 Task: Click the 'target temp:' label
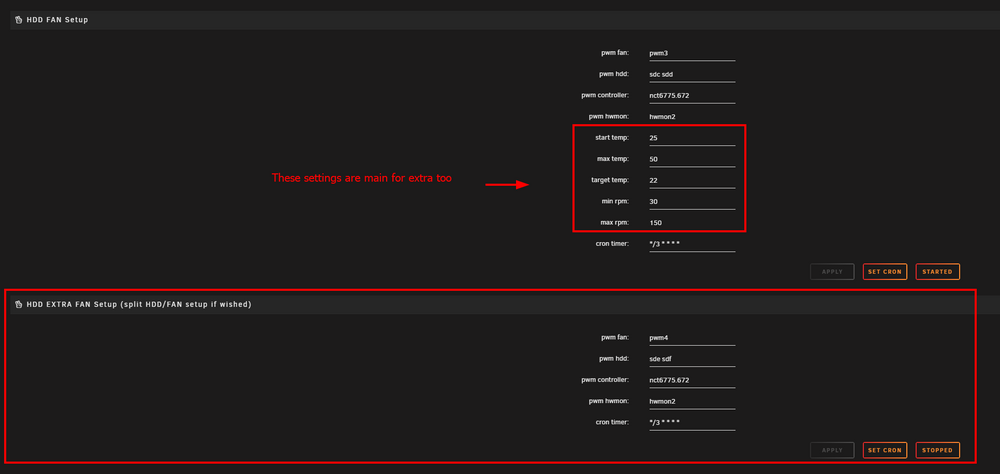(x=610, y=180)
